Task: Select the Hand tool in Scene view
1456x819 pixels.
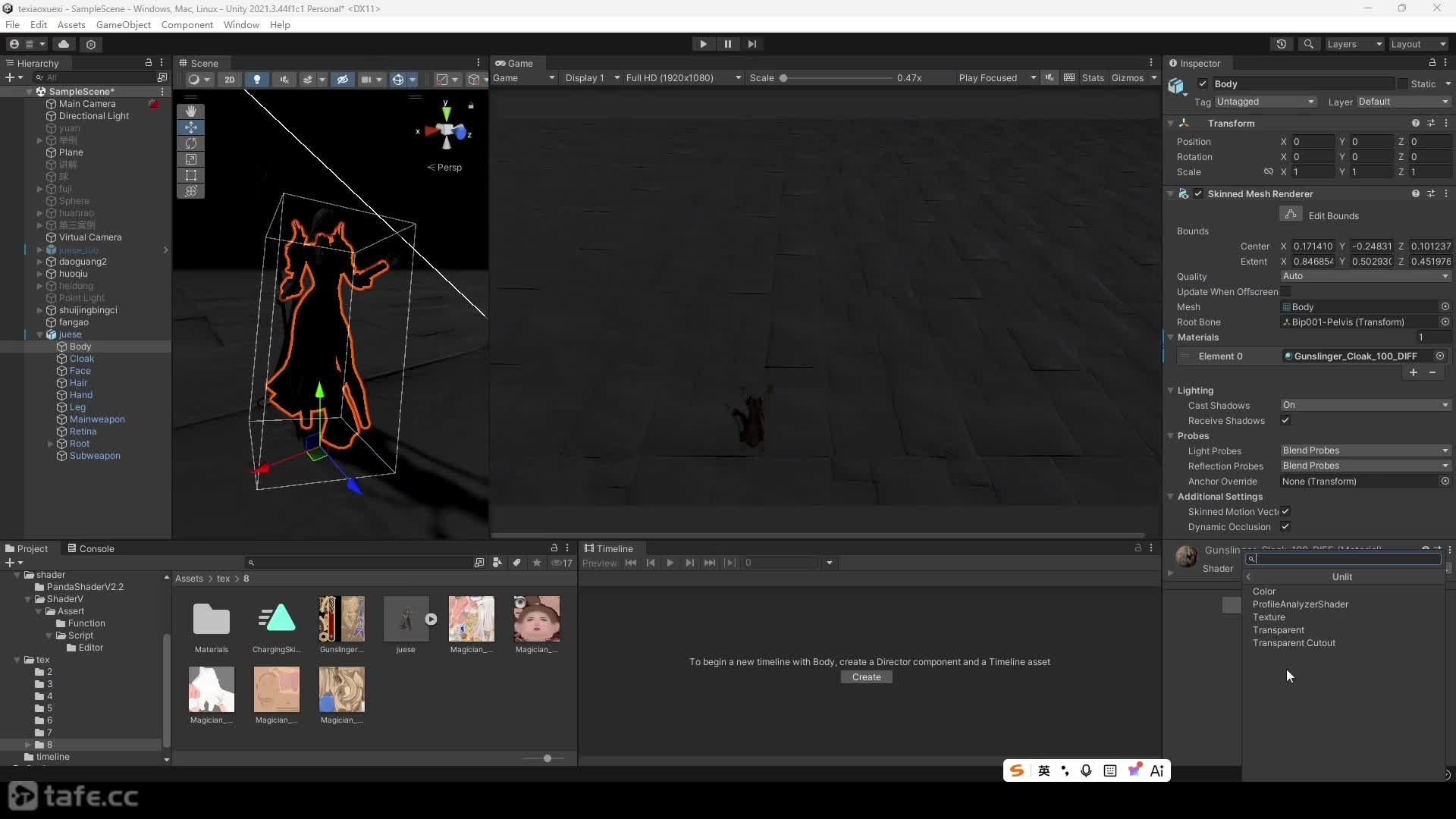Action: pos(190,111)
